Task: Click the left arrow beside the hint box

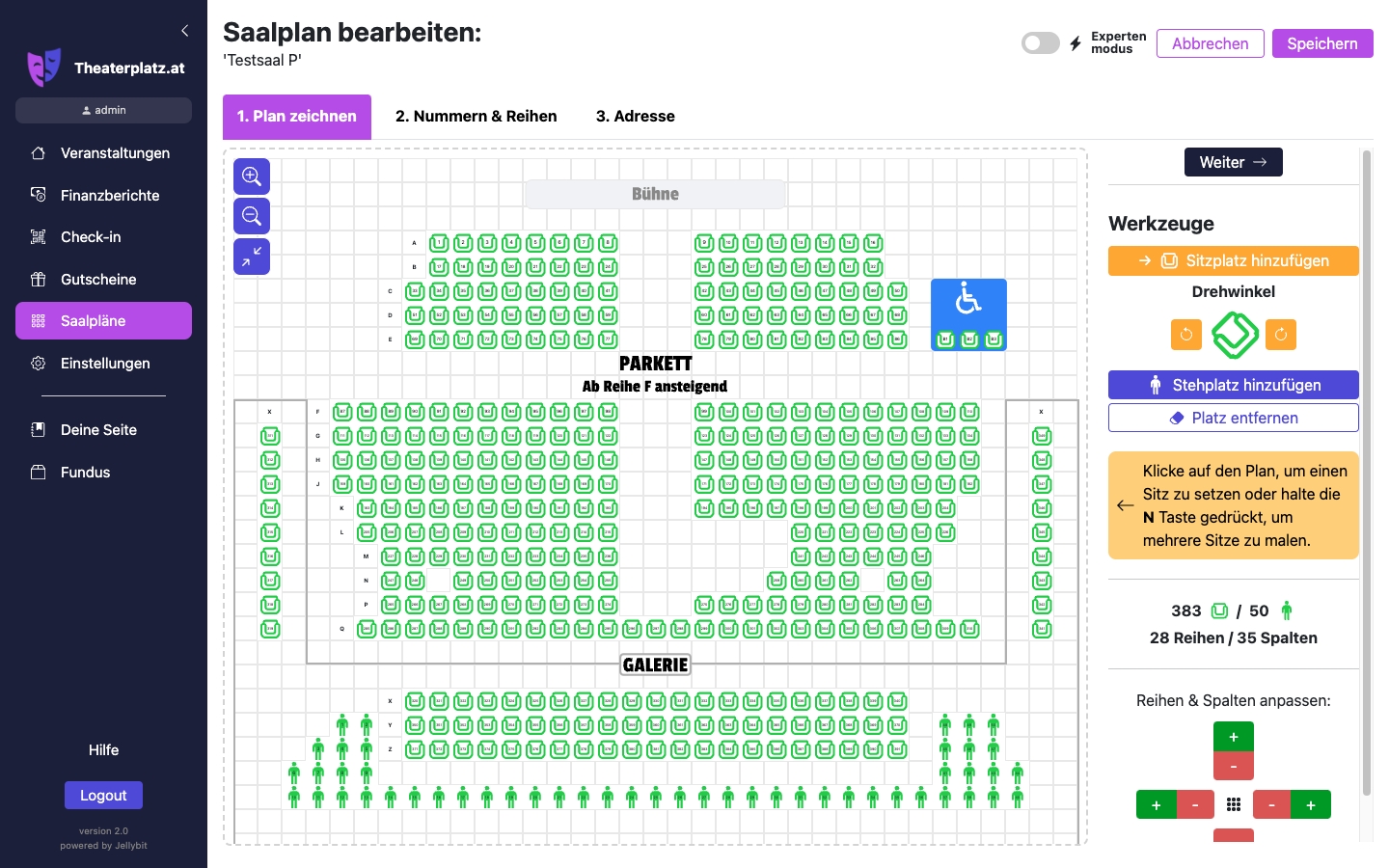Action: click(x=1125, y=504)
